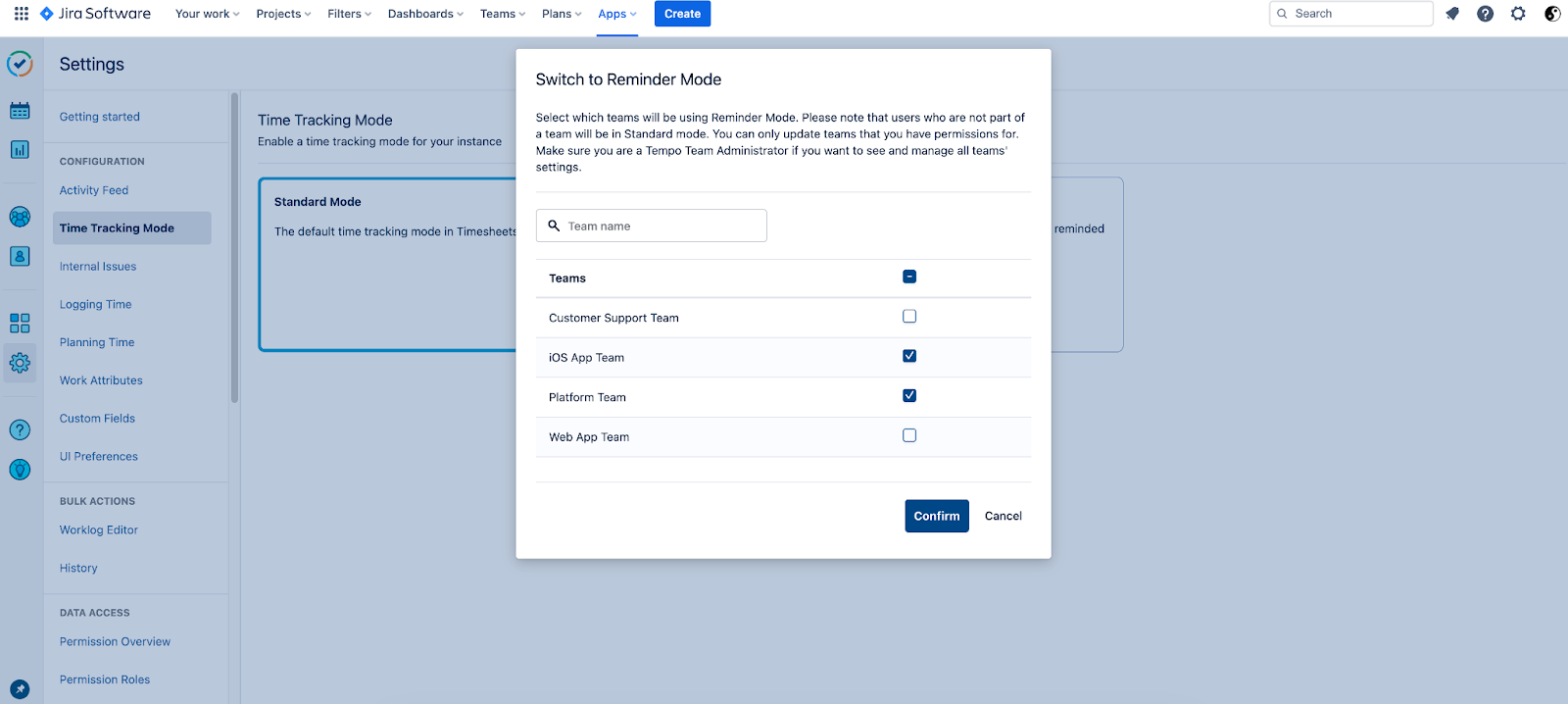
Task: Click the settings sidebar scrollbar
Action: click(x=234, y=247)
